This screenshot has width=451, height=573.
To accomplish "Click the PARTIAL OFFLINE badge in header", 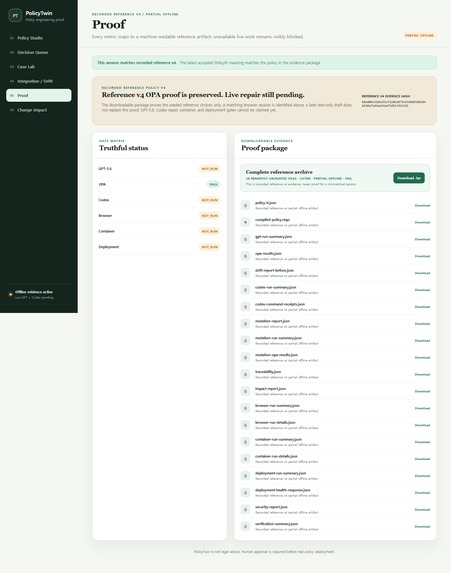I will click(419, 35).
